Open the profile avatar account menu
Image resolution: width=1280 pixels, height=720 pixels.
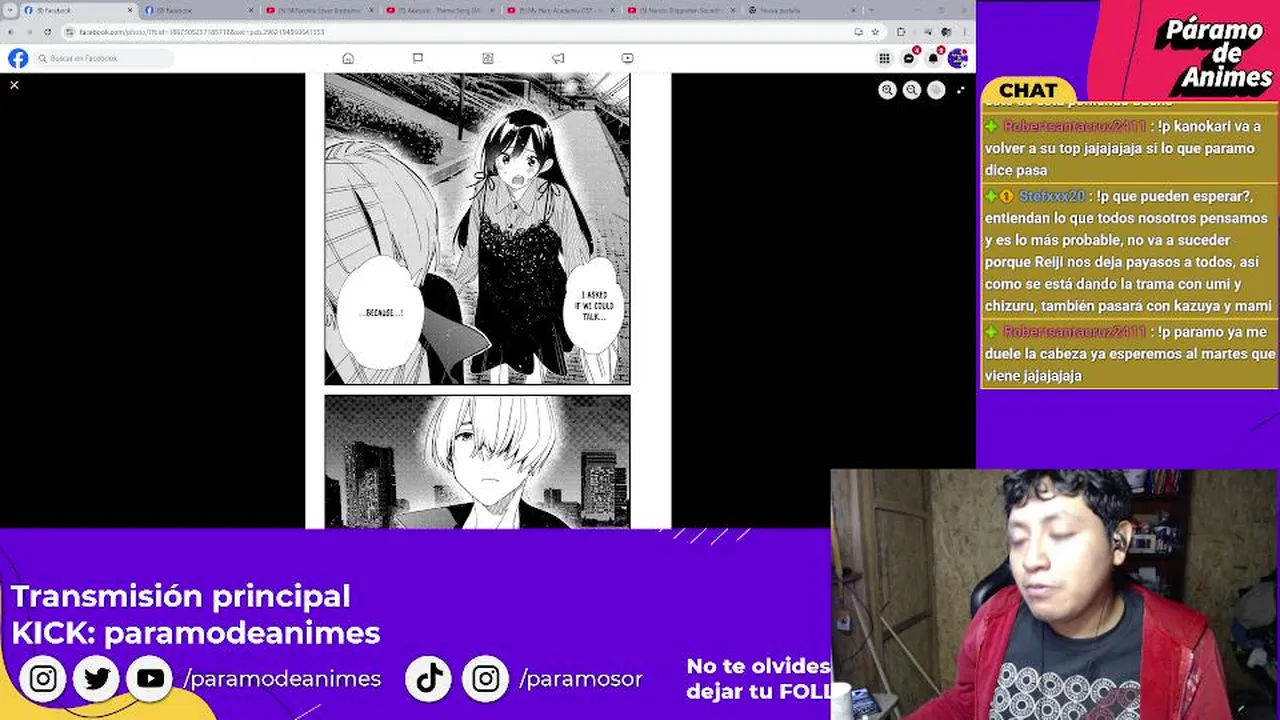[x=958, y=58]
